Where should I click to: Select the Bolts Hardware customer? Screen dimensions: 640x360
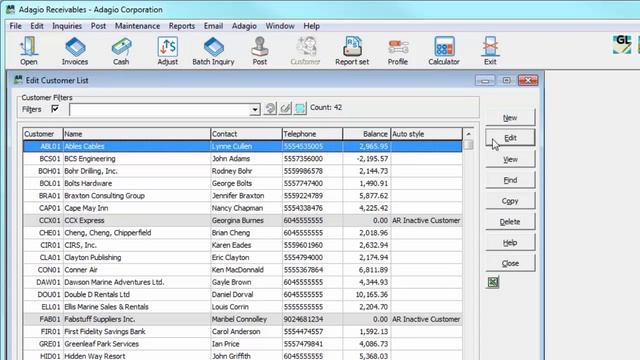242,183
